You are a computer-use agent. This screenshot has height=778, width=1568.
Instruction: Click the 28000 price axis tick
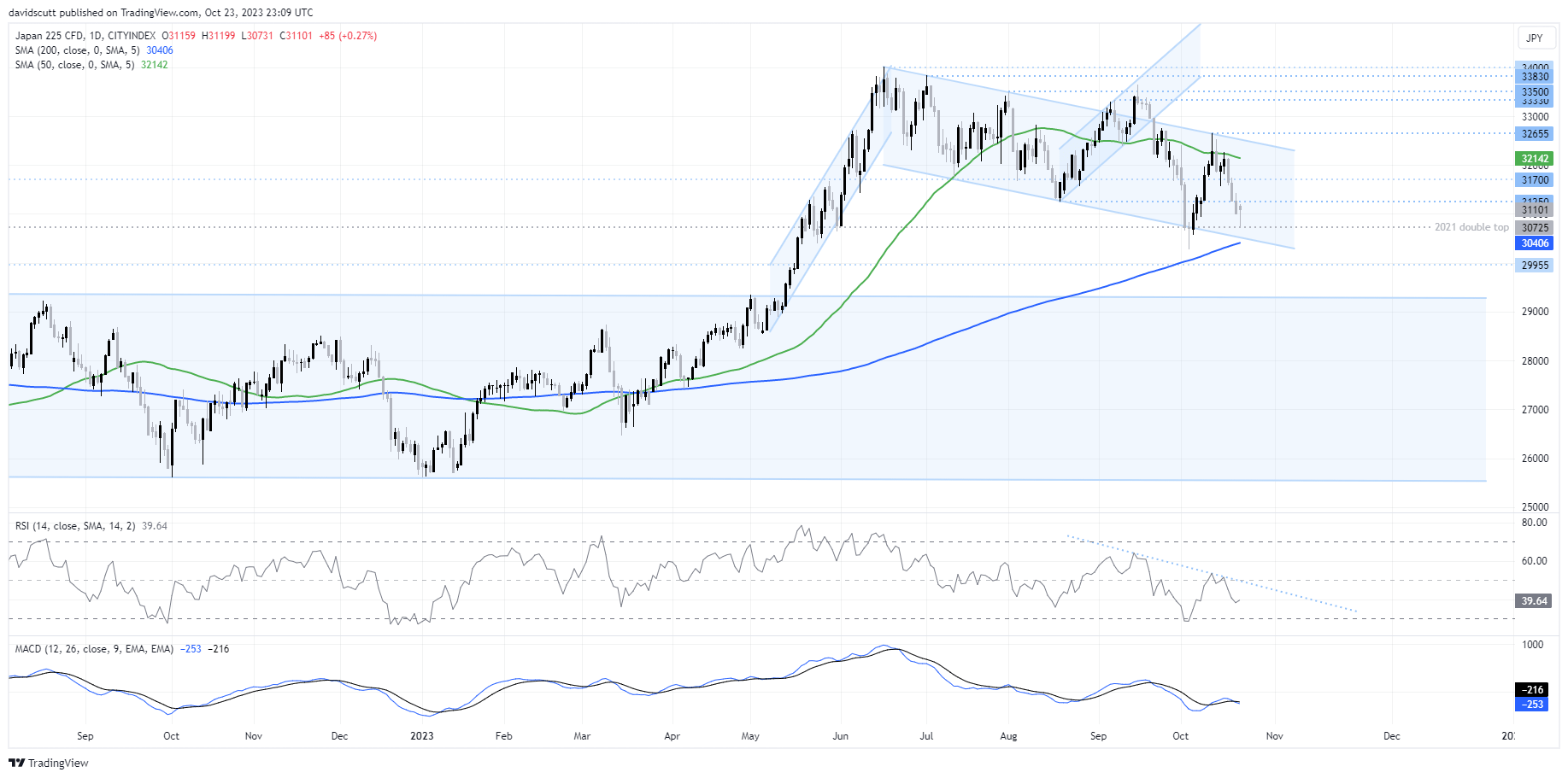pyautogui.click(x=1535, y=361)
